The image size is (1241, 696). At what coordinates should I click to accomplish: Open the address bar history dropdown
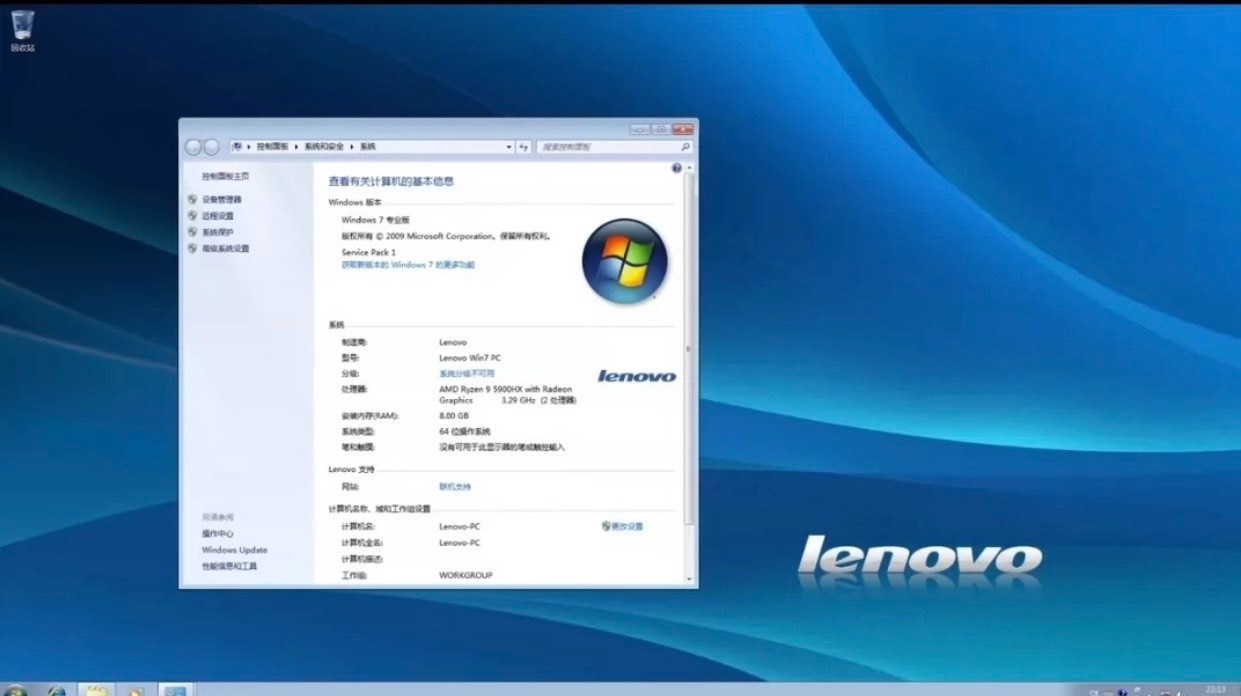(x=509, y=147)
